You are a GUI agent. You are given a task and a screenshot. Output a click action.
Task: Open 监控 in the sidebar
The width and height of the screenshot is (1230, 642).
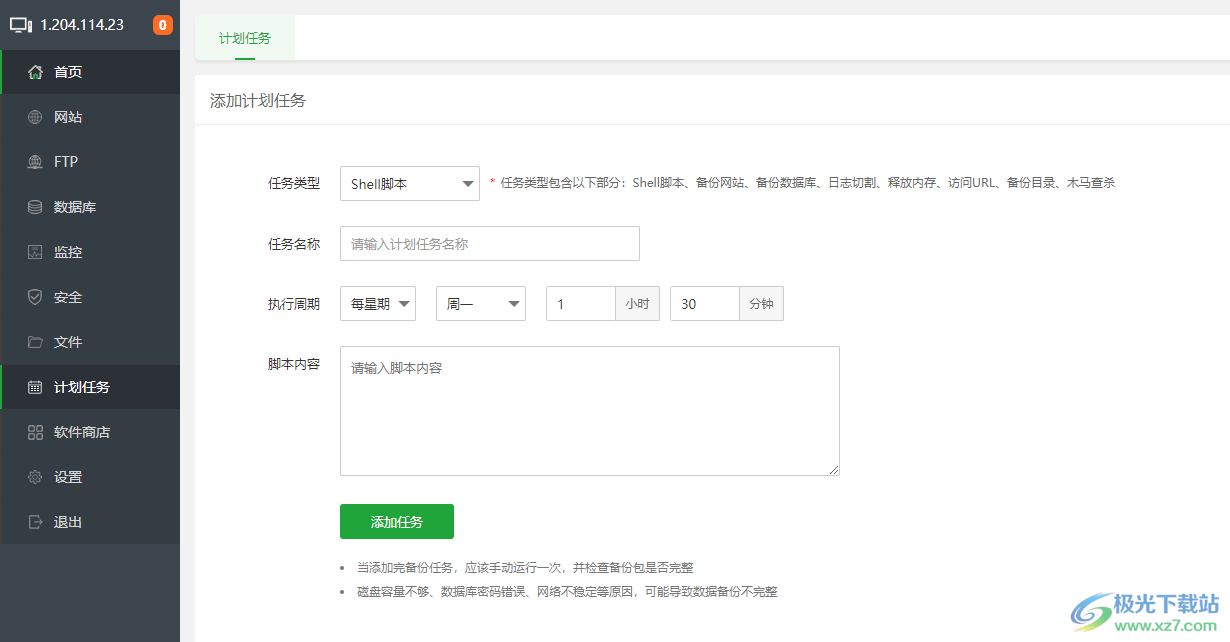coord(90,252)
